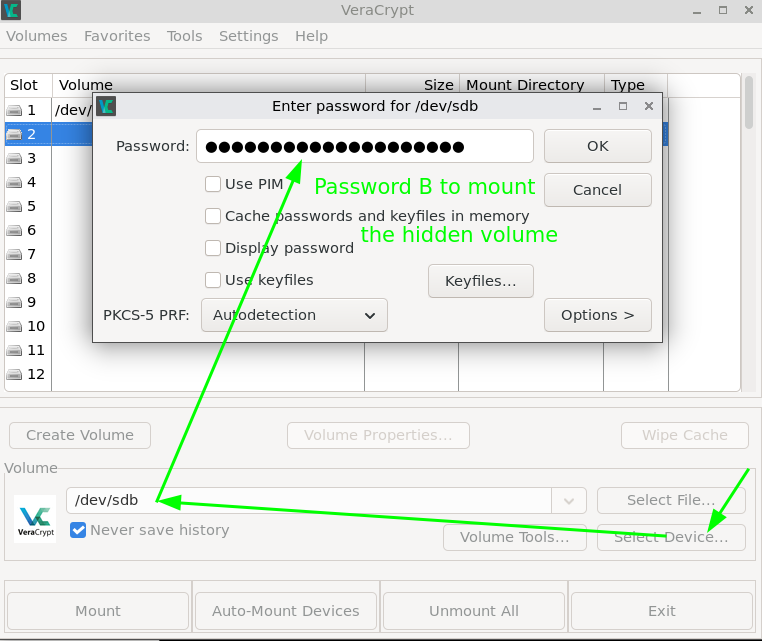The width and height of the screenshot is (762, 641).
Task: Select the drive icon for slot 12
Action: pos(14,374)
